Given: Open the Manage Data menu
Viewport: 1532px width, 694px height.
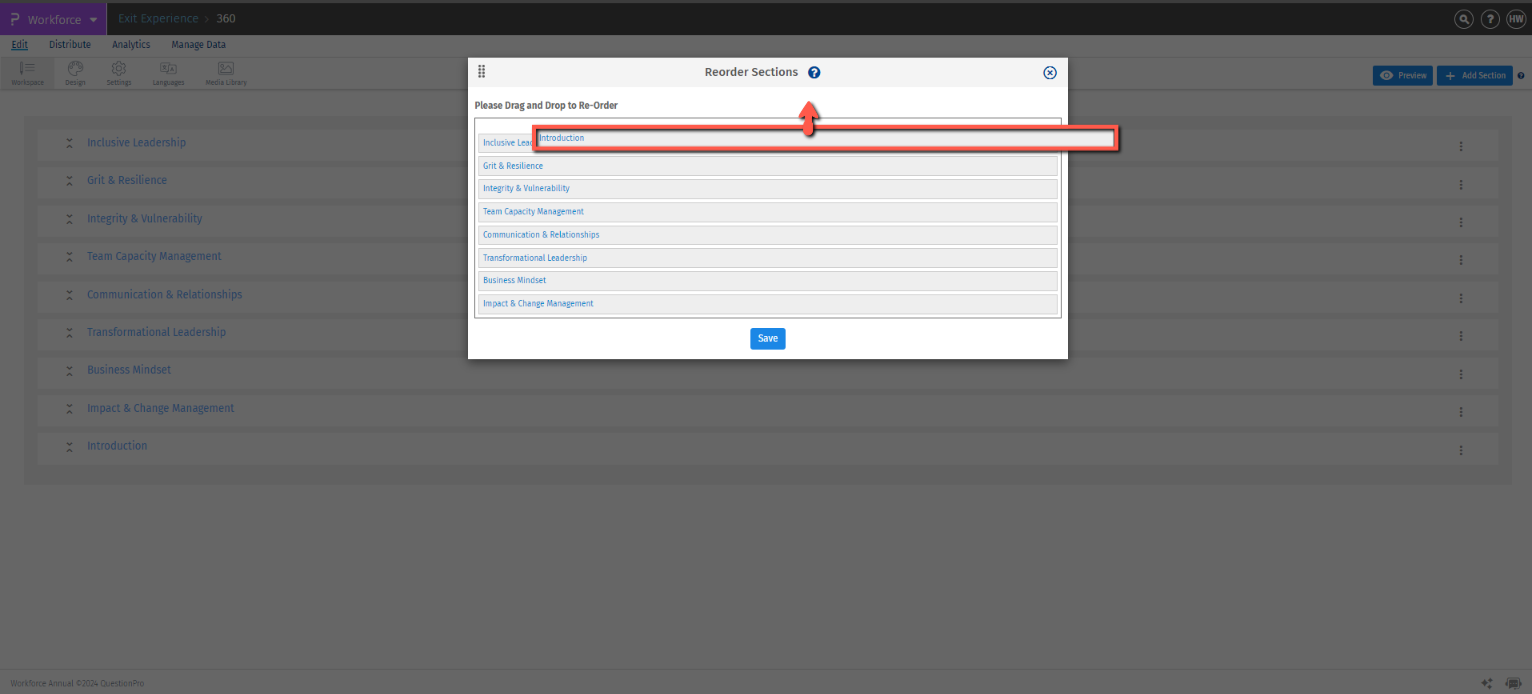Looking at the screenshot, I should (x=197, y=44).
